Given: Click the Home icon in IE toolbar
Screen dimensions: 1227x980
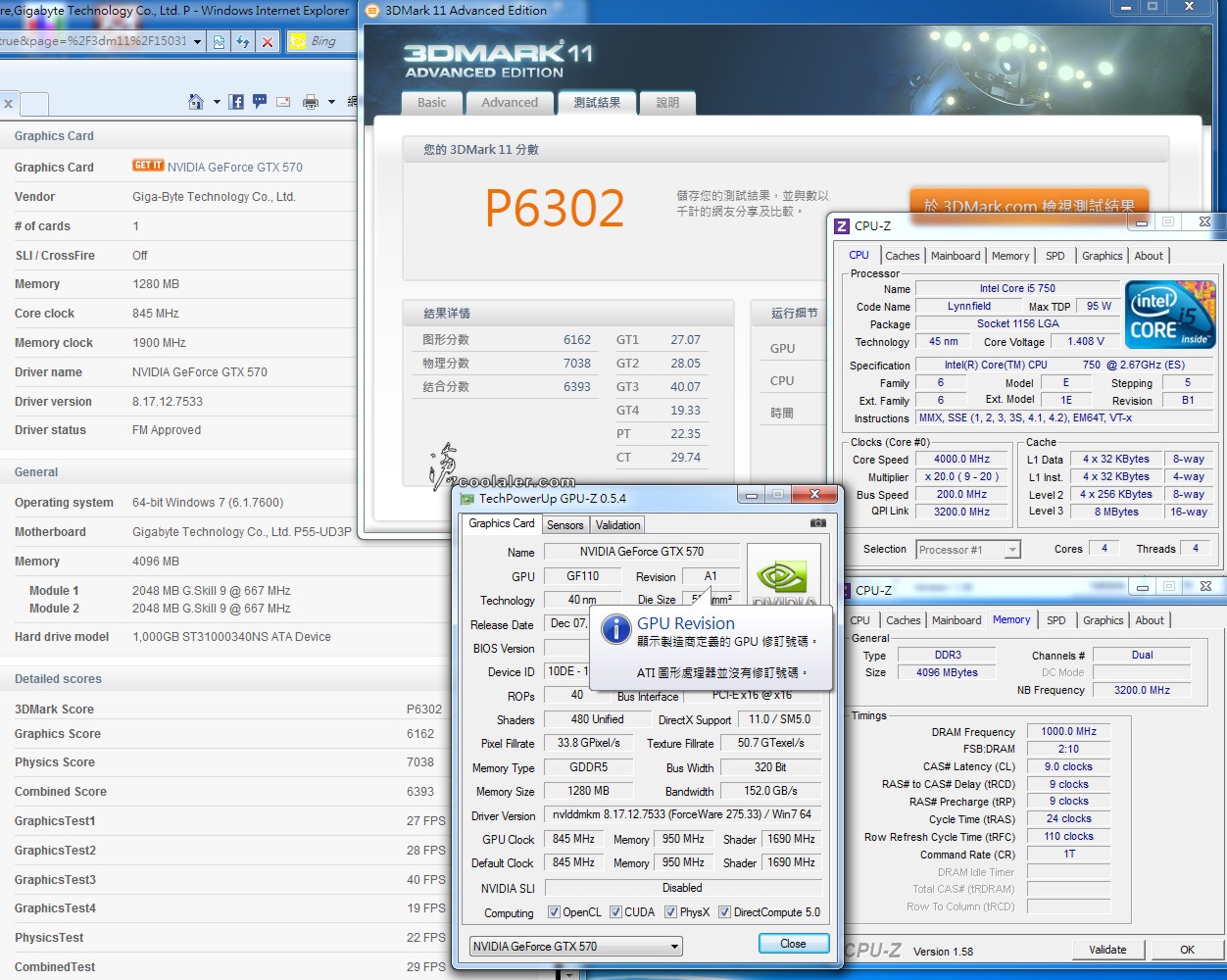Looking at the screenshot, I should pyautogui.click(x=196, y=101).
